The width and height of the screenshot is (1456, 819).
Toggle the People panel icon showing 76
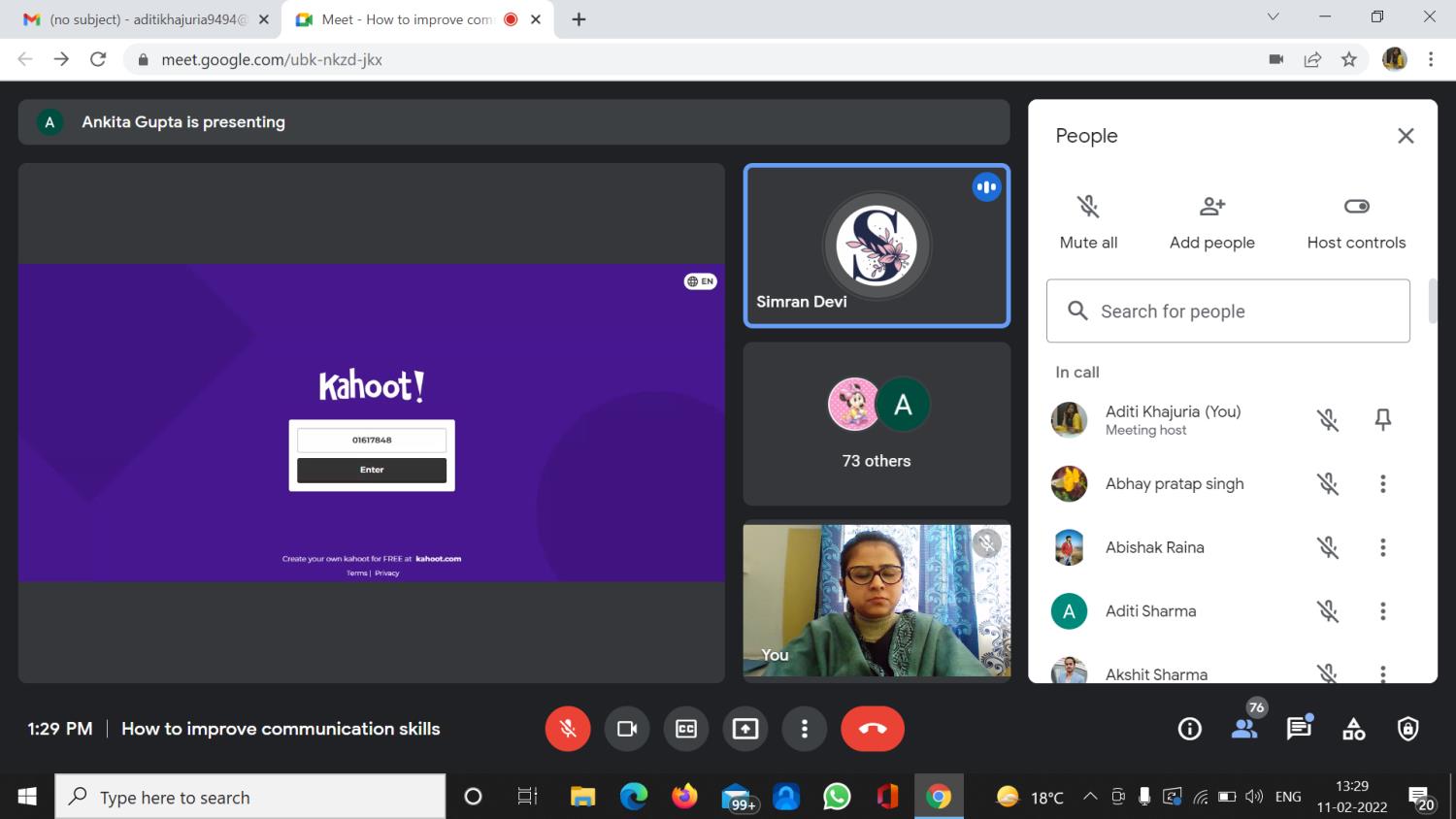pos(1244,729)
